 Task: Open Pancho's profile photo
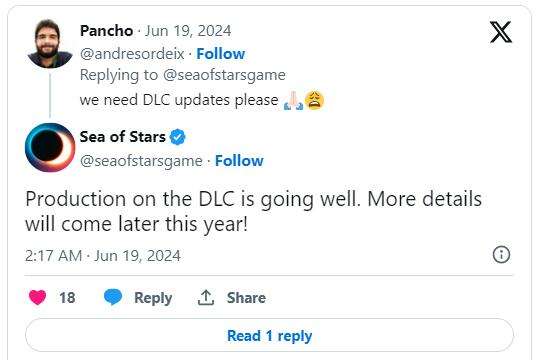(x=50, y=44)
